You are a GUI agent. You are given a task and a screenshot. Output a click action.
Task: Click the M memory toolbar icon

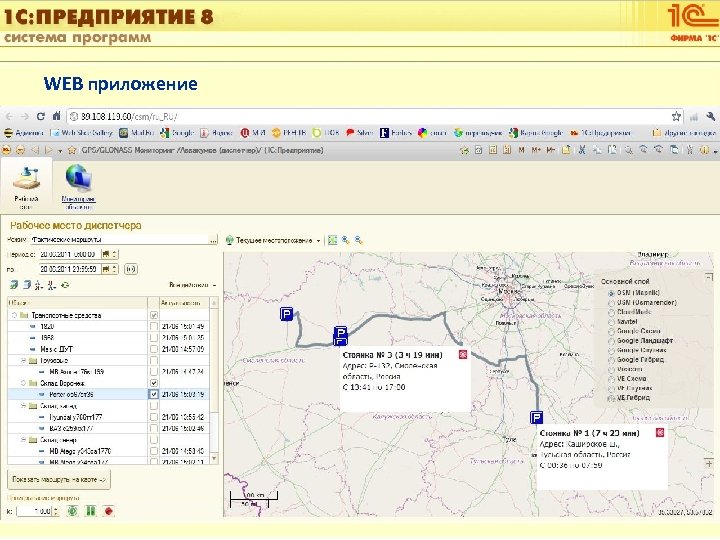coord(521,150)
